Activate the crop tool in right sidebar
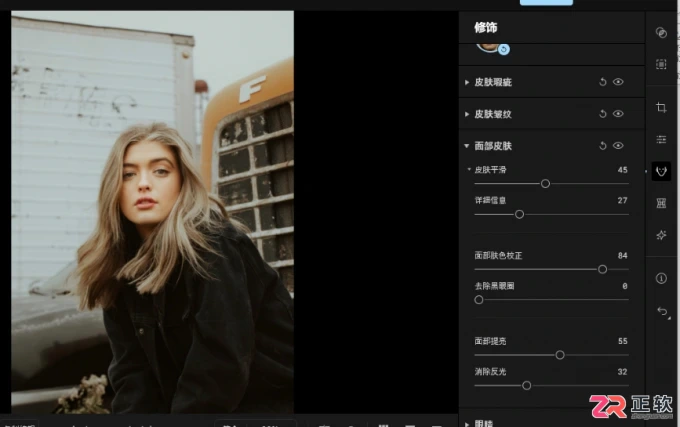Image resolution: width=680 pixels, height=427 pixels. [661, 107]
